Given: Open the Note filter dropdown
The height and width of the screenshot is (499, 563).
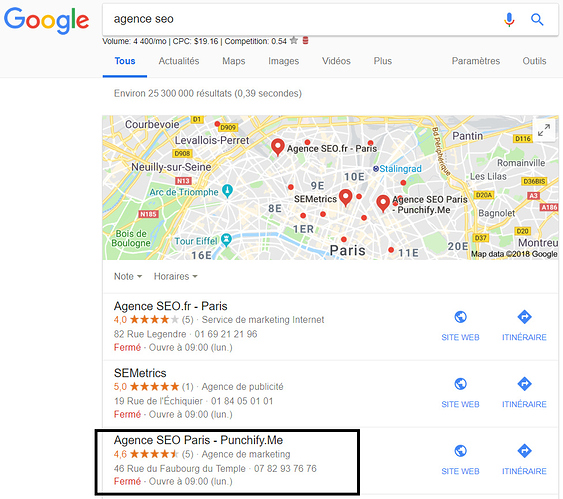Looking at the screenshot, I should (x=128, y=276).
